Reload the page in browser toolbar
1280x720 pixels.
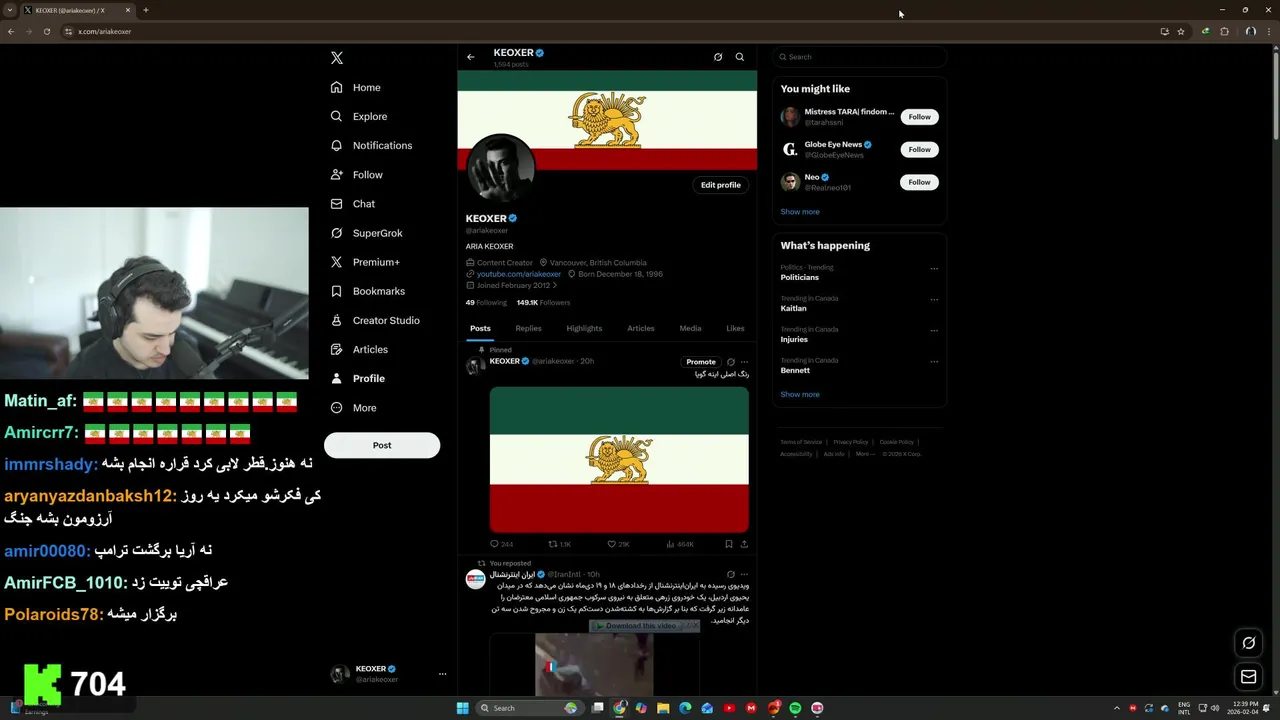(46, 31)
